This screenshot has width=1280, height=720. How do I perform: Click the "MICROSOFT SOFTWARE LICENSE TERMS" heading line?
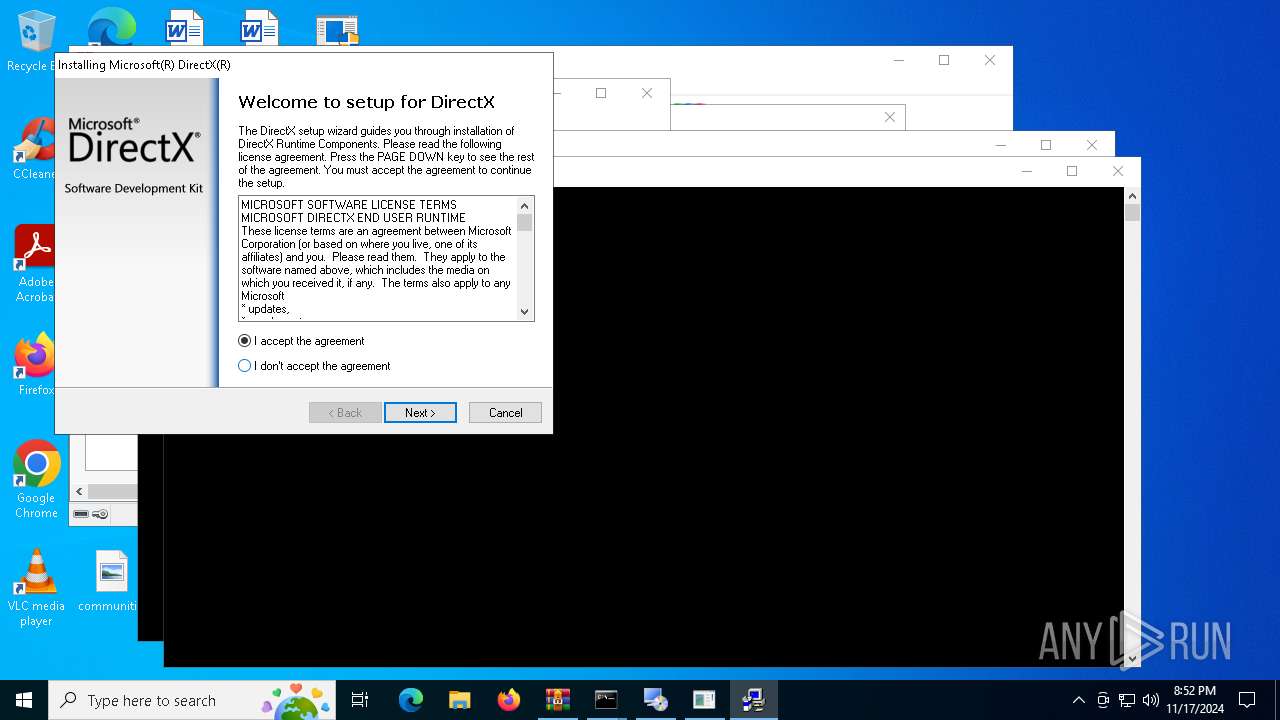(349, 205)
